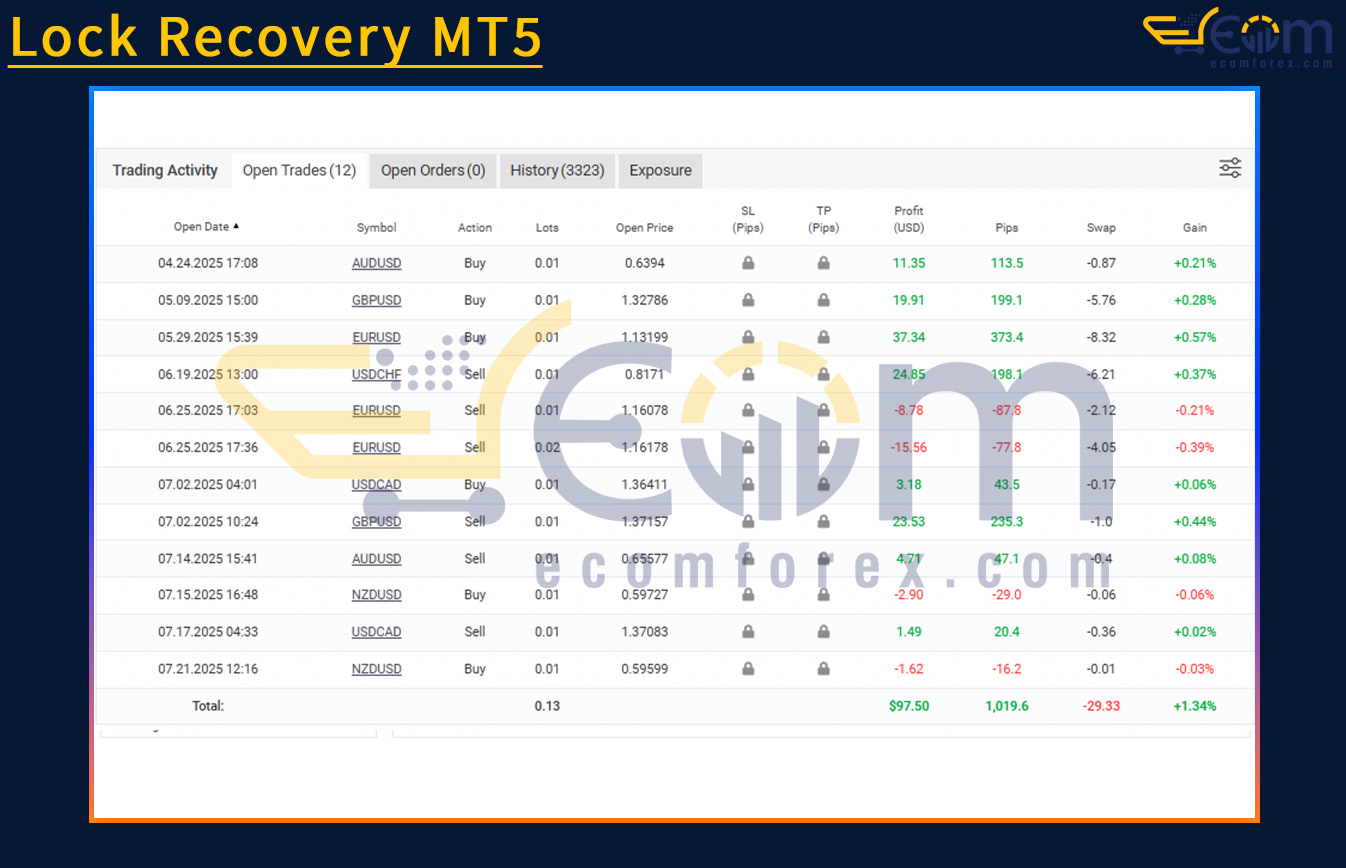The image size is (1346, 868).
Task: Click profit value -15.56
Action: [x=909, y=447]
